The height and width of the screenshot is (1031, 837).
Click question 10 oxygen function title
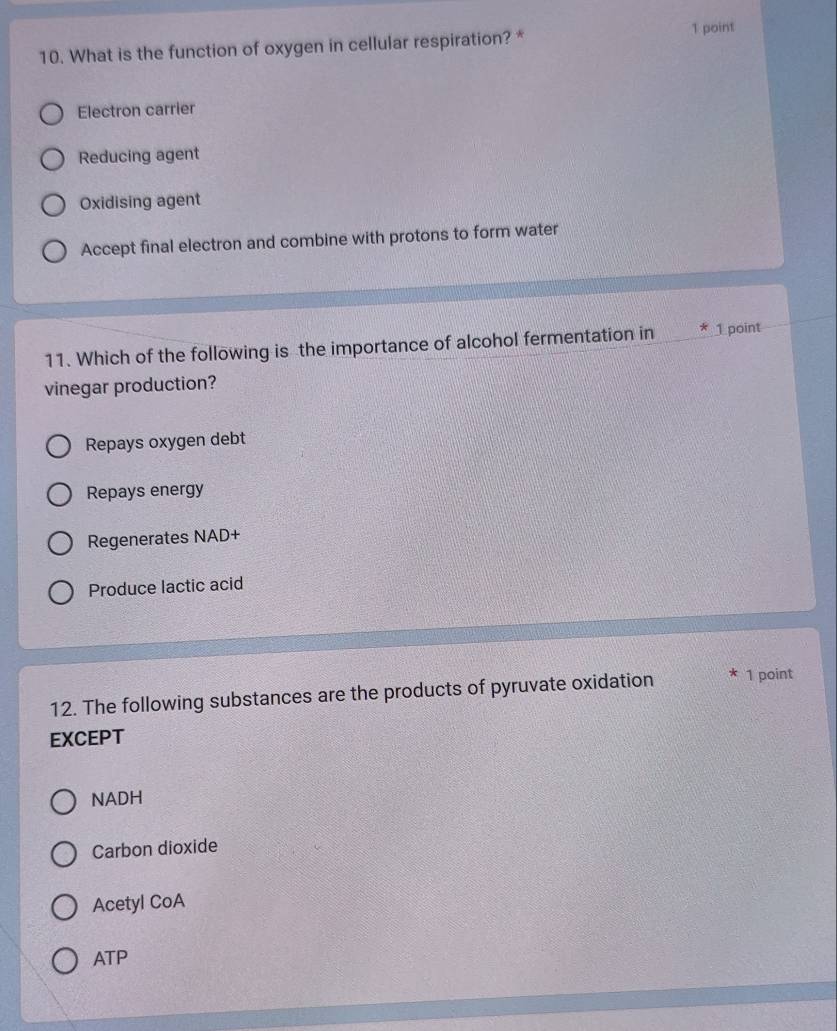[281, 47]
